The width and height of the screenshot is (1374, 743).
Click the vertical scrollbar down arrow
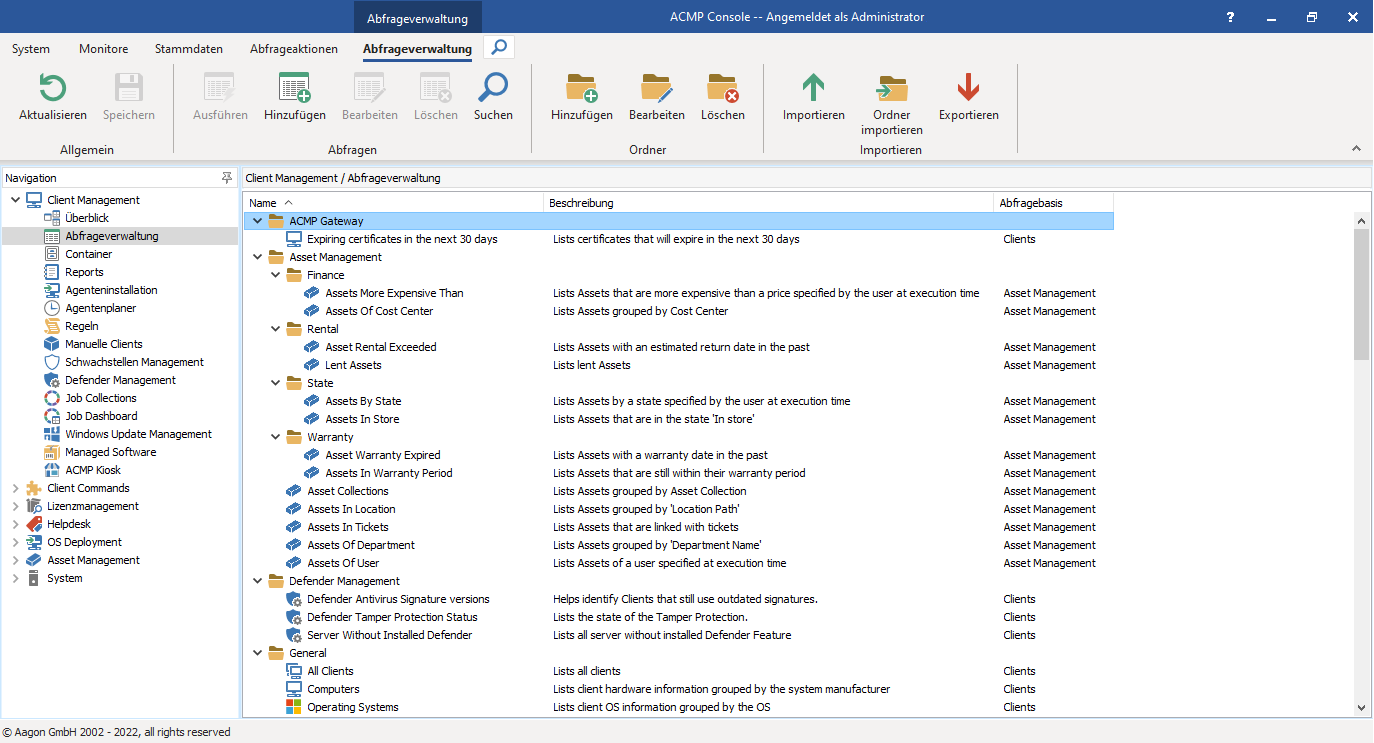point(1362,707)
